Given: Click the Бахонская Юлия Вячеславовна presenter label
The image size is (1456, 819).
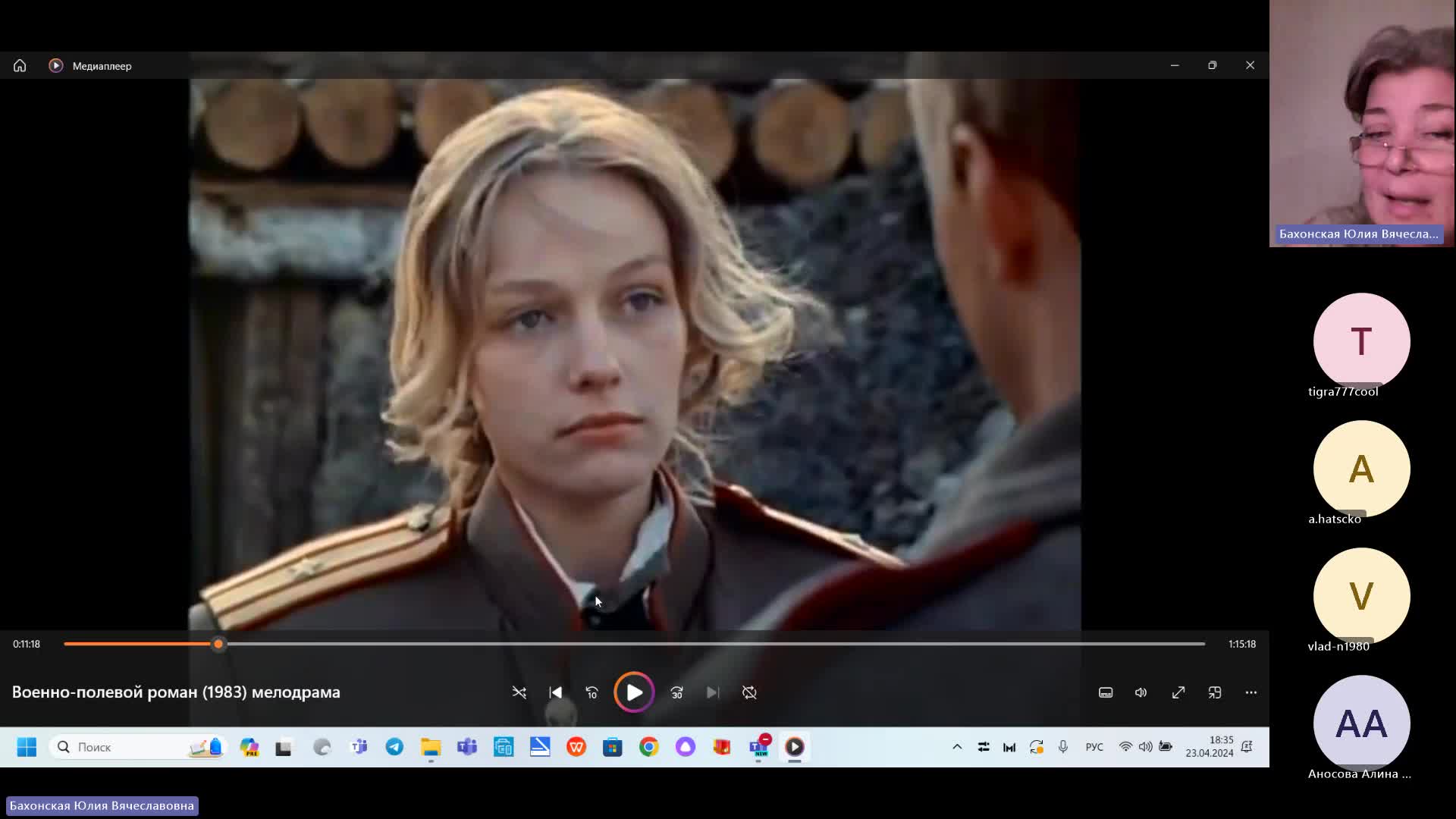Looking at the screenshot, I should [x=102, y=806].
